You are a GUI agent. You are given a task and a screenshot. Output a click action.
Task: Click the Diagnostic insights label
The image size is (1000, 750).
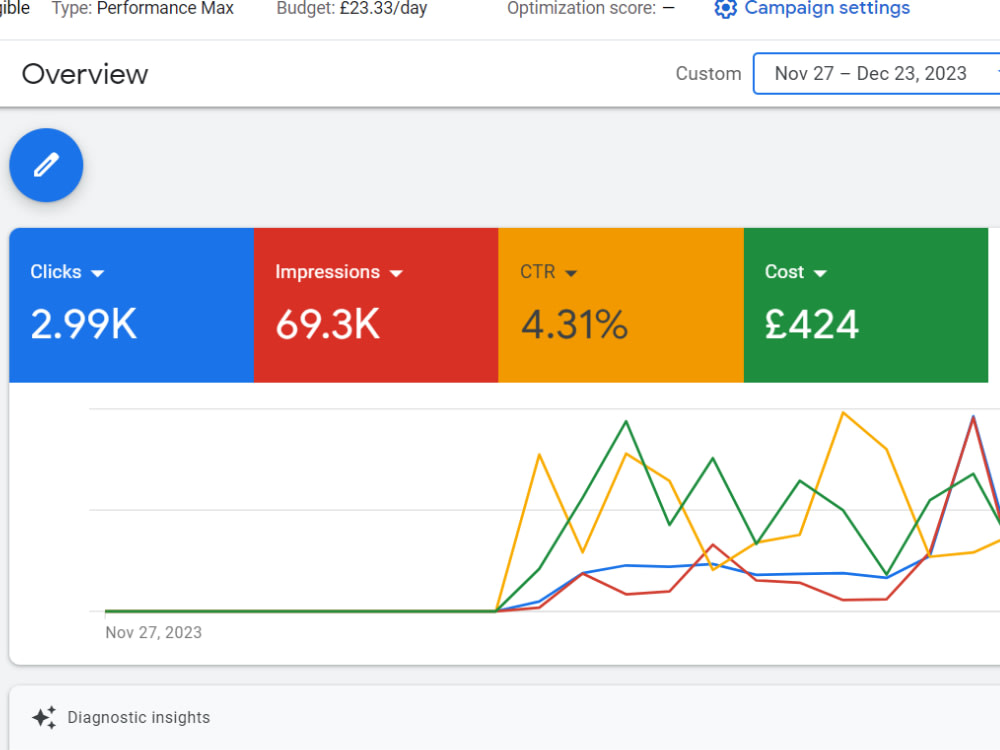[x=138, y=717]
